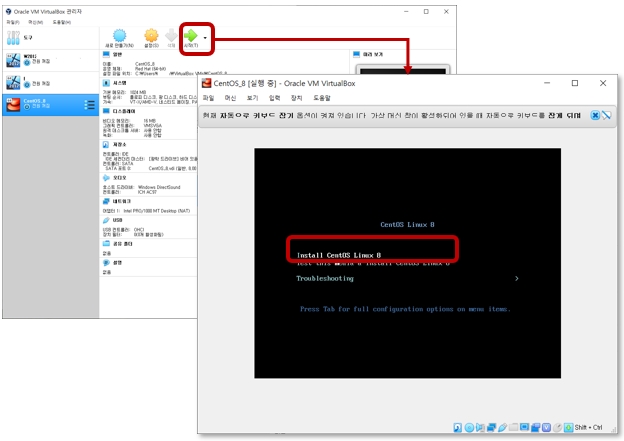
Task: Click the CentOS_8 icon in VM window title bar
Action: tap(207, 83)
